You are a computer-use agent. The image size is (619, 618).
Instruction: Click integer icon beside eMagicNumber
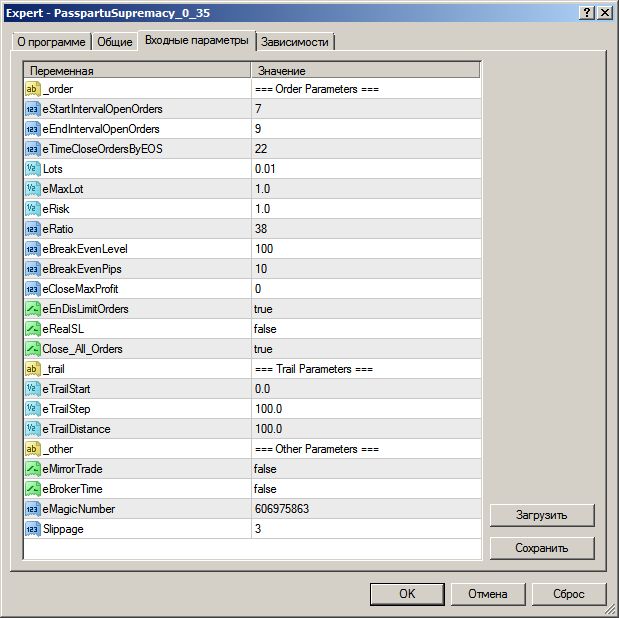pos(33,509)
